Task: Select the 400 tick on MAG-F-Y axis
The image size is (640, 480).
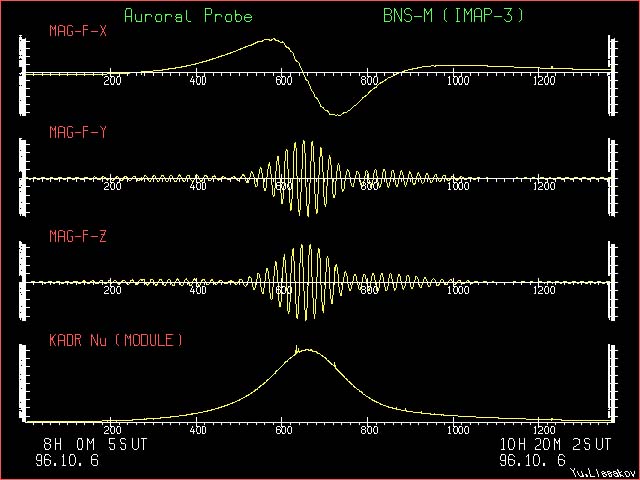Action: click(x=198, y=185)
